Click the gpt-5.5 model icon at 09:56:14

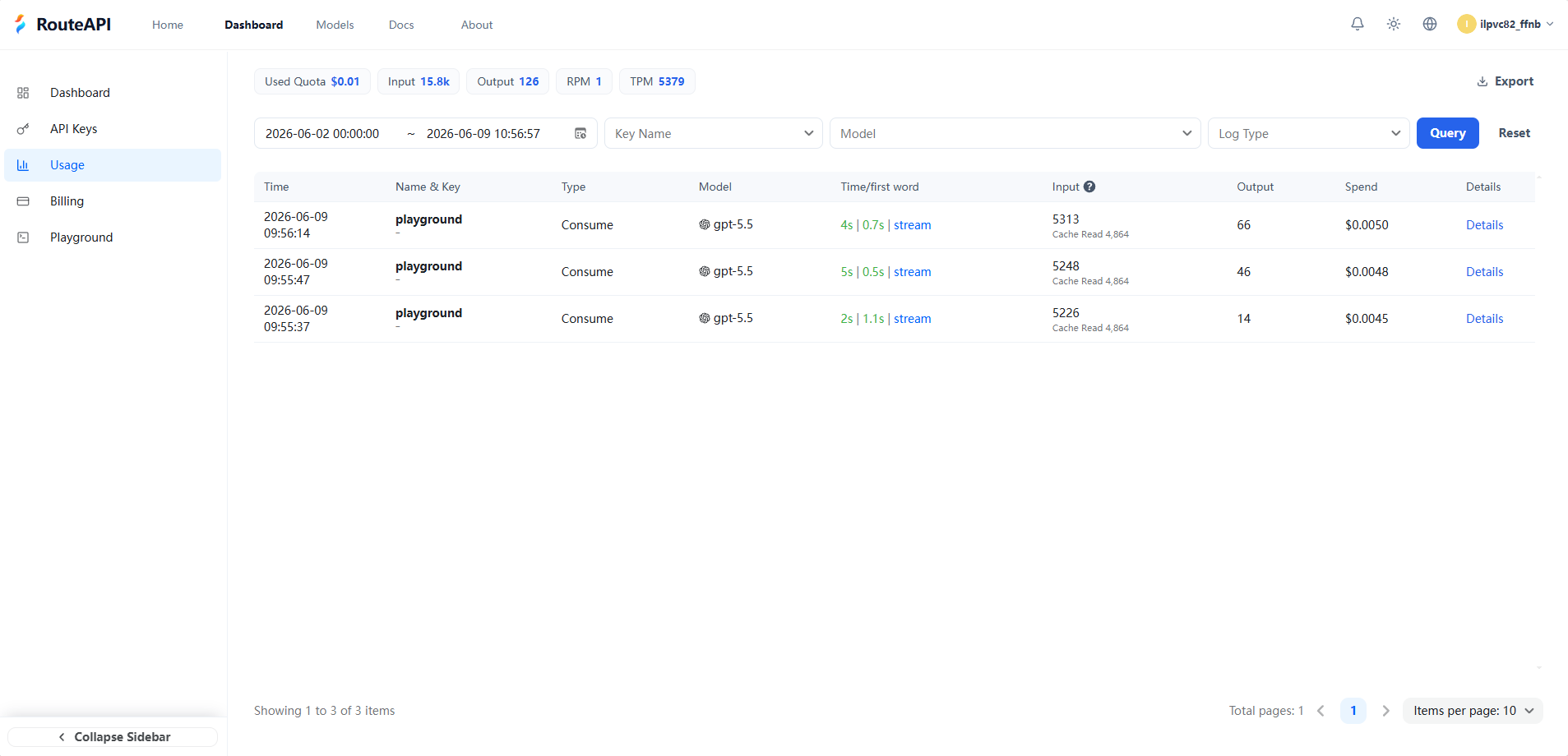[705, 224]
